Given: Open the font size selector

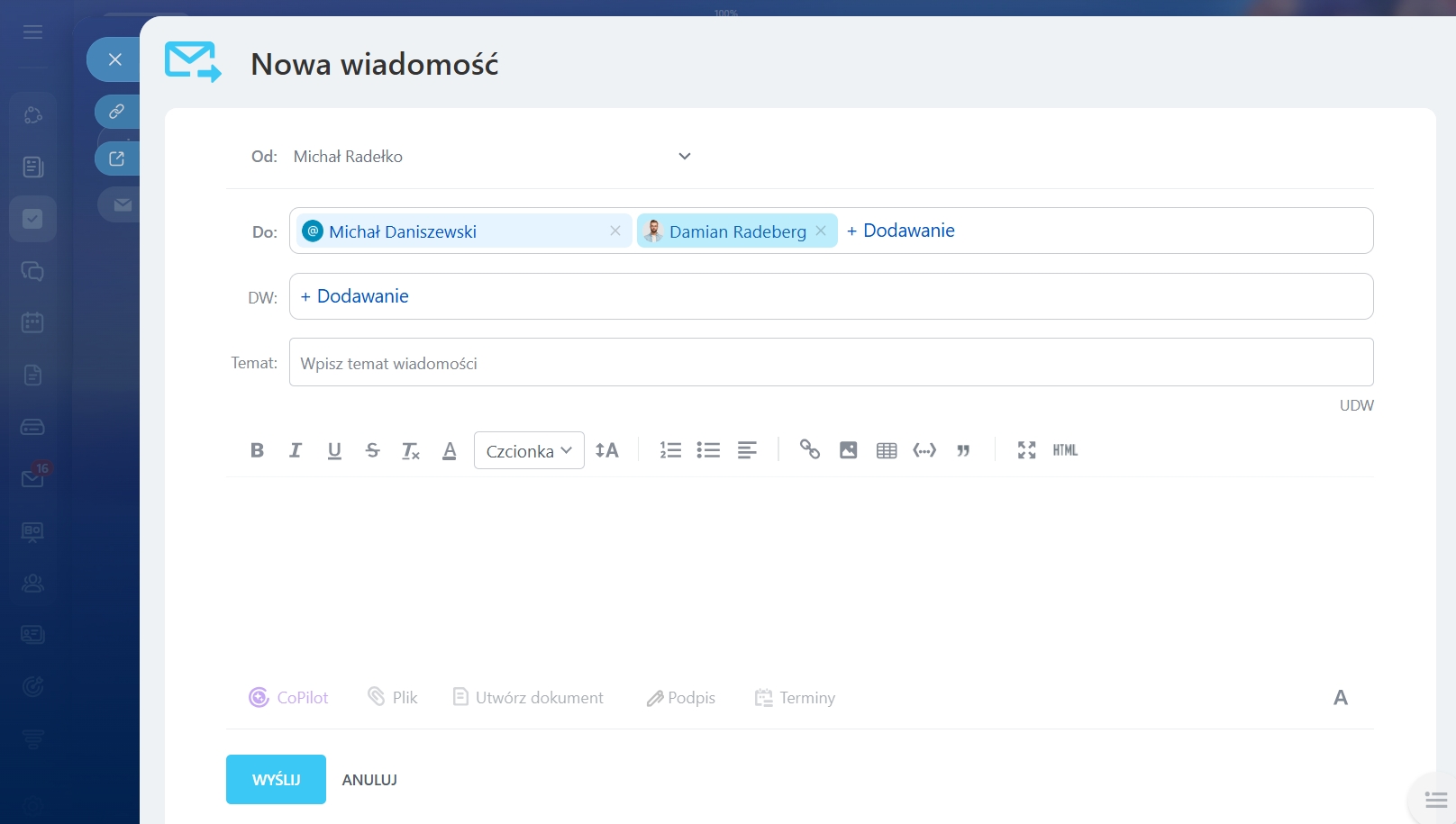Looking at the screenshot, I should [x=607, y=450].
